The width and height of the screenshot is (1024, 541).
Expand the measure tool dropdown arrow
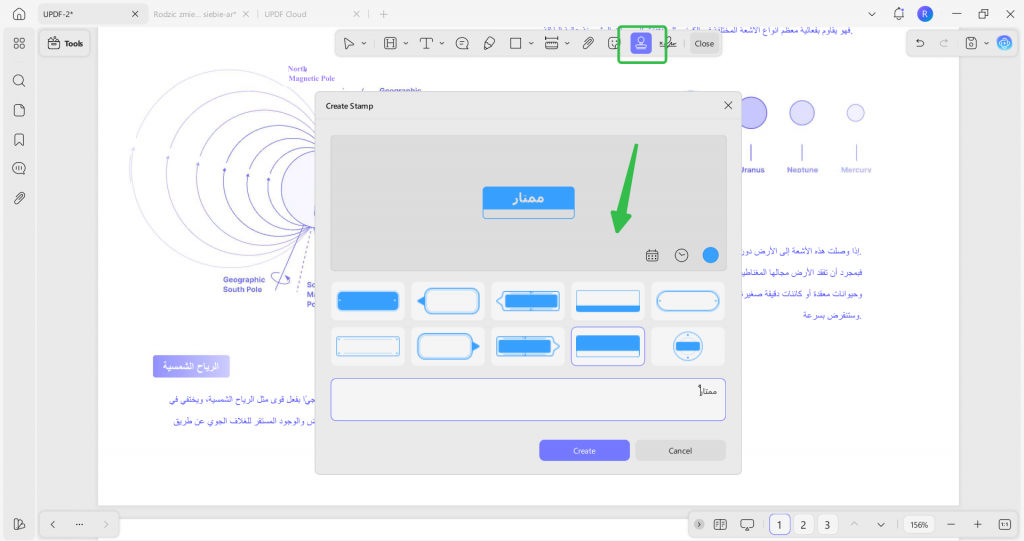(x=567, y=44)
